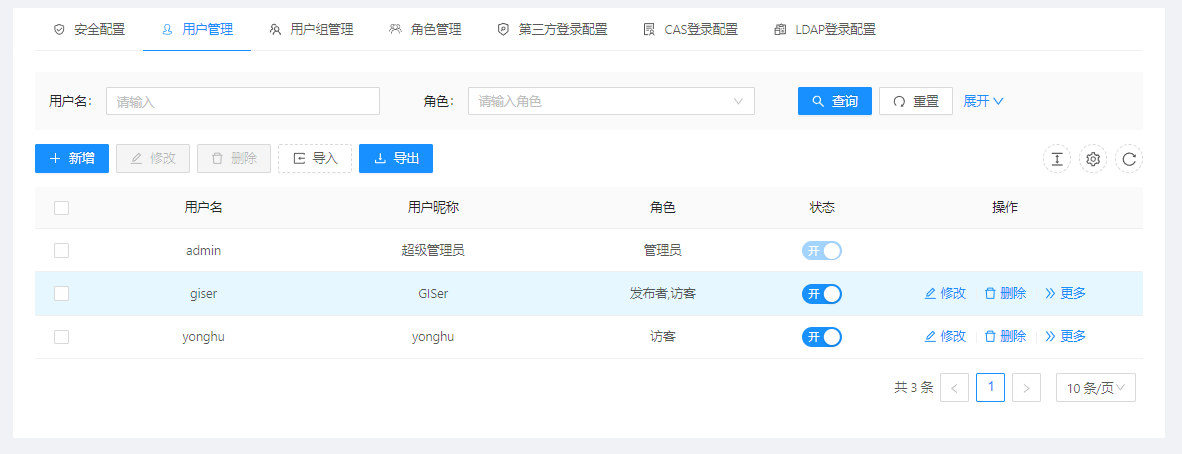Click 修改 edit icon for giser row
1182x454 pixels.
[931, 294]
